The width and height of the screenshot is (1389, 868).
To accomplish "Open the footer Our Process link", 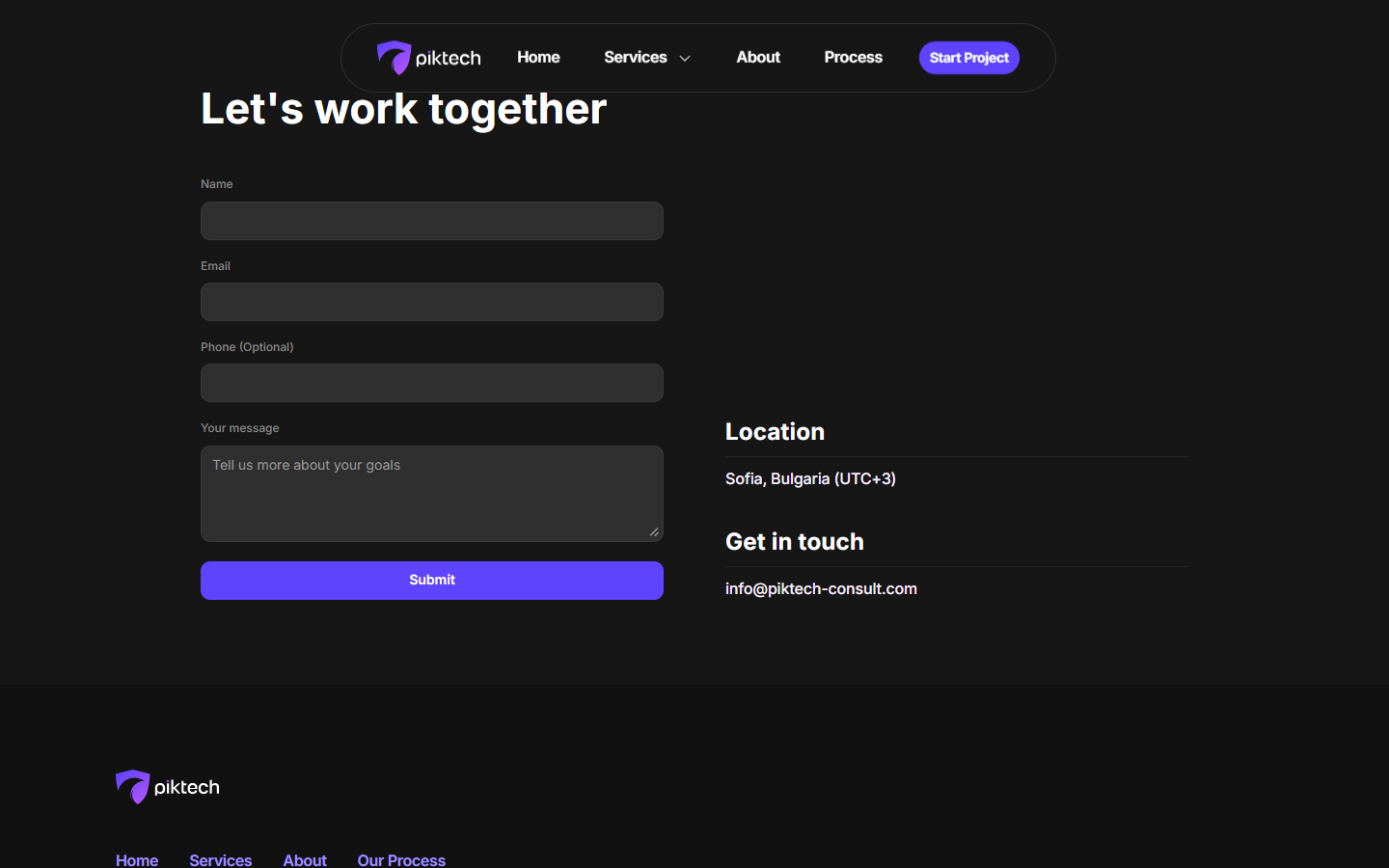I will [401, 860].
